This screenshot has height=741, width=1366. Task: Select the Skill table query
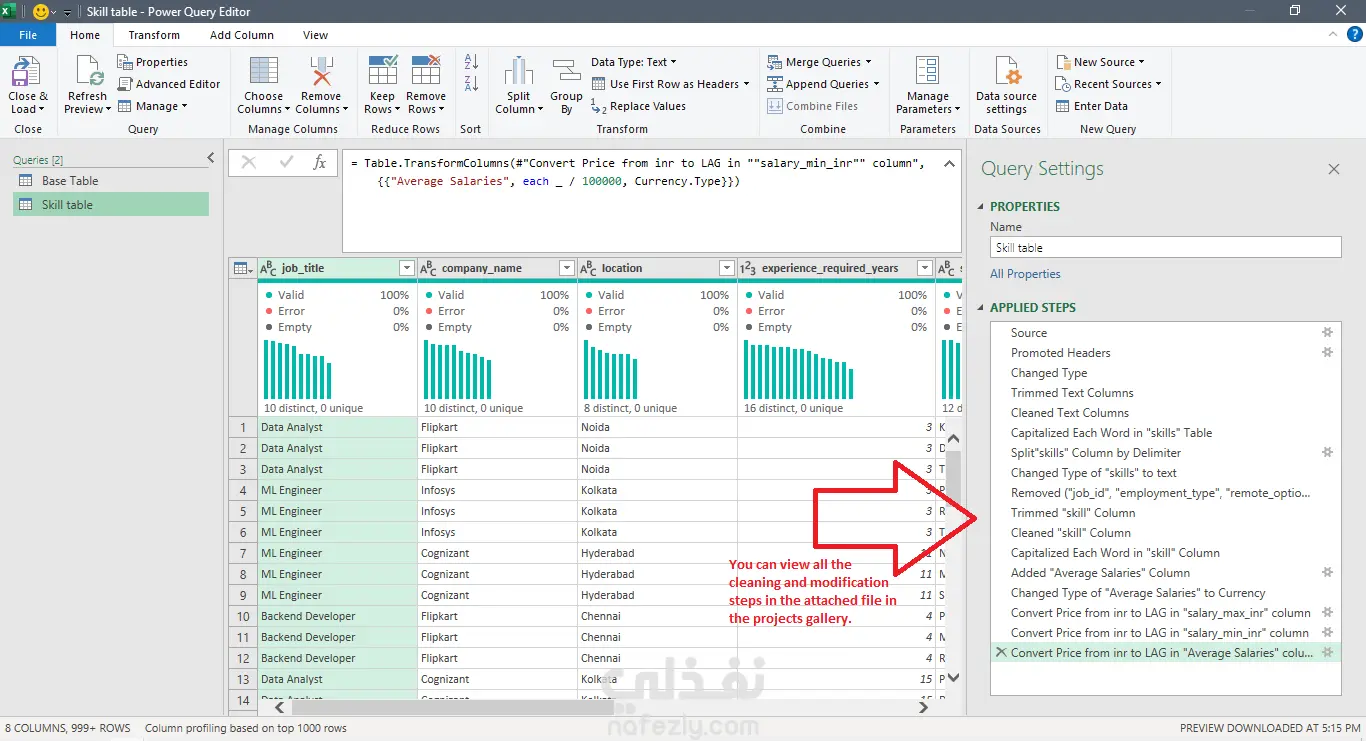[111, 205]
